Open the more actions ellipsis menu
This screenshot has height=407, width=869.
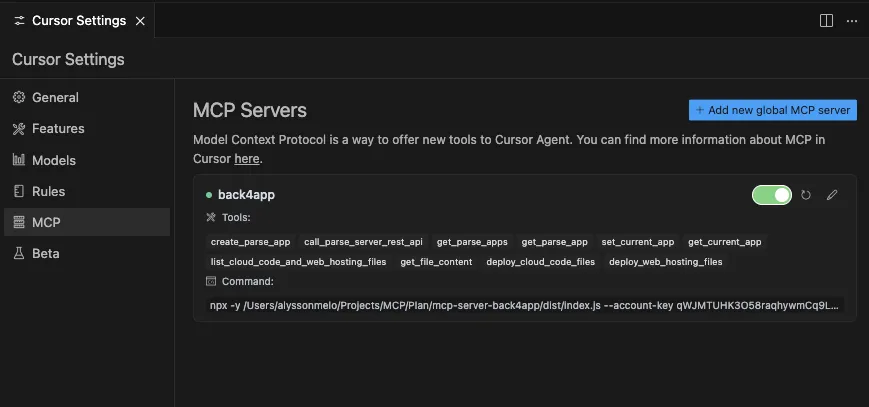(x=852, y=21)
